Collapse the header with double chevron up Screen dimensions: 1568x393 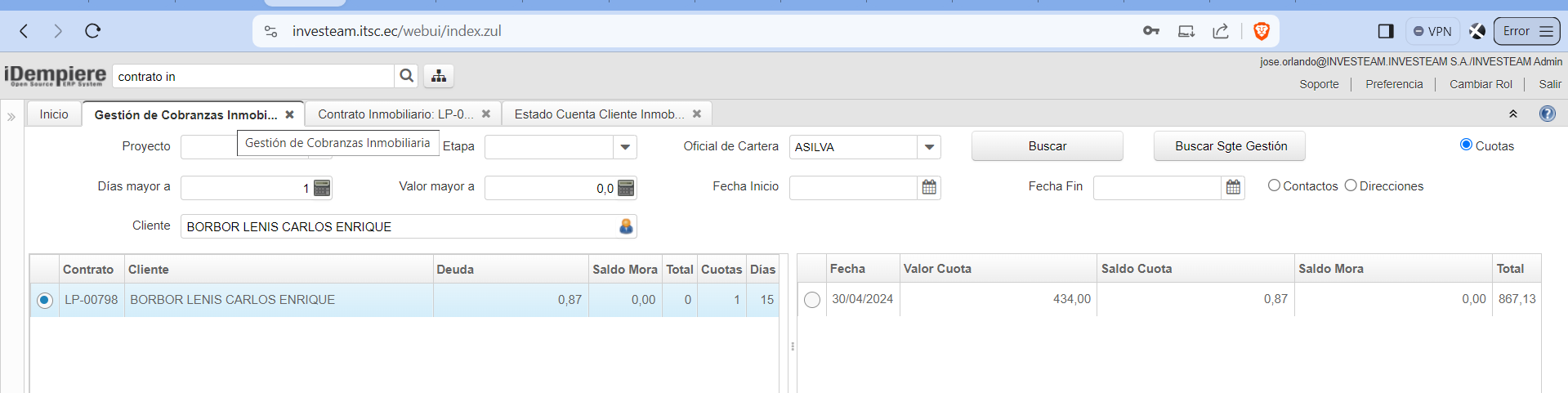point(1513,114)
